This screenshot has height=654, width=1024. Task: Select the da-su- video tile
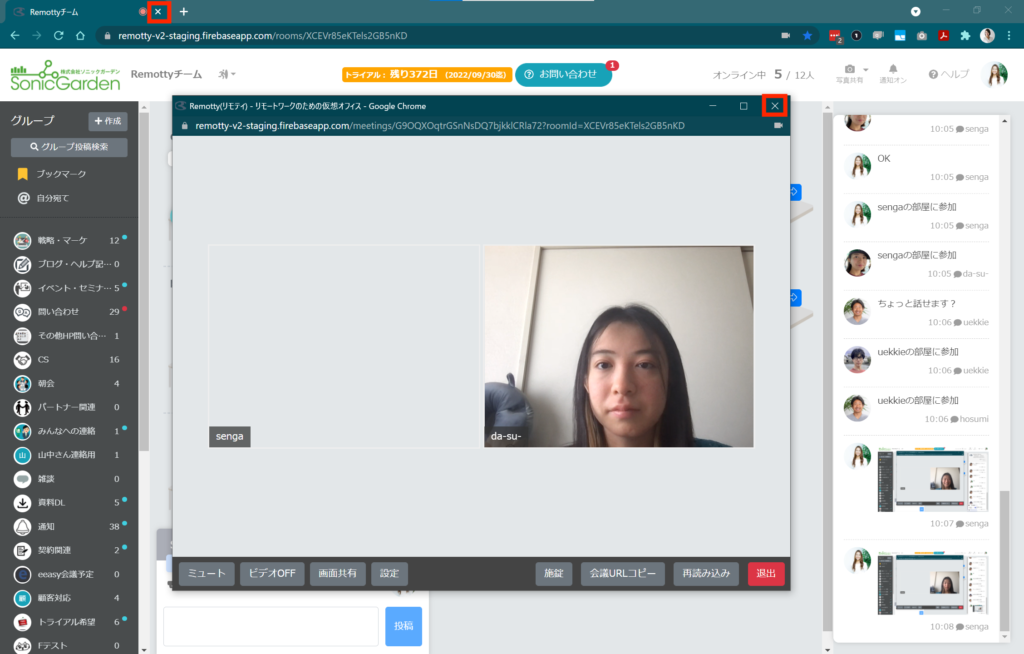[x=618, y=346]
